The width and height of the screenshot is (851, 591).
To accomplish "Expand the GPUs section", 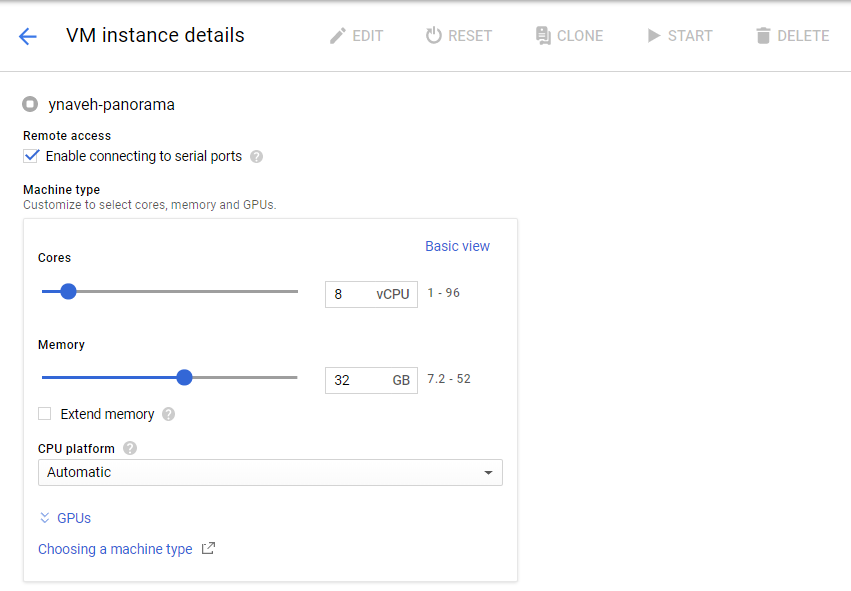I will [65, 518].
